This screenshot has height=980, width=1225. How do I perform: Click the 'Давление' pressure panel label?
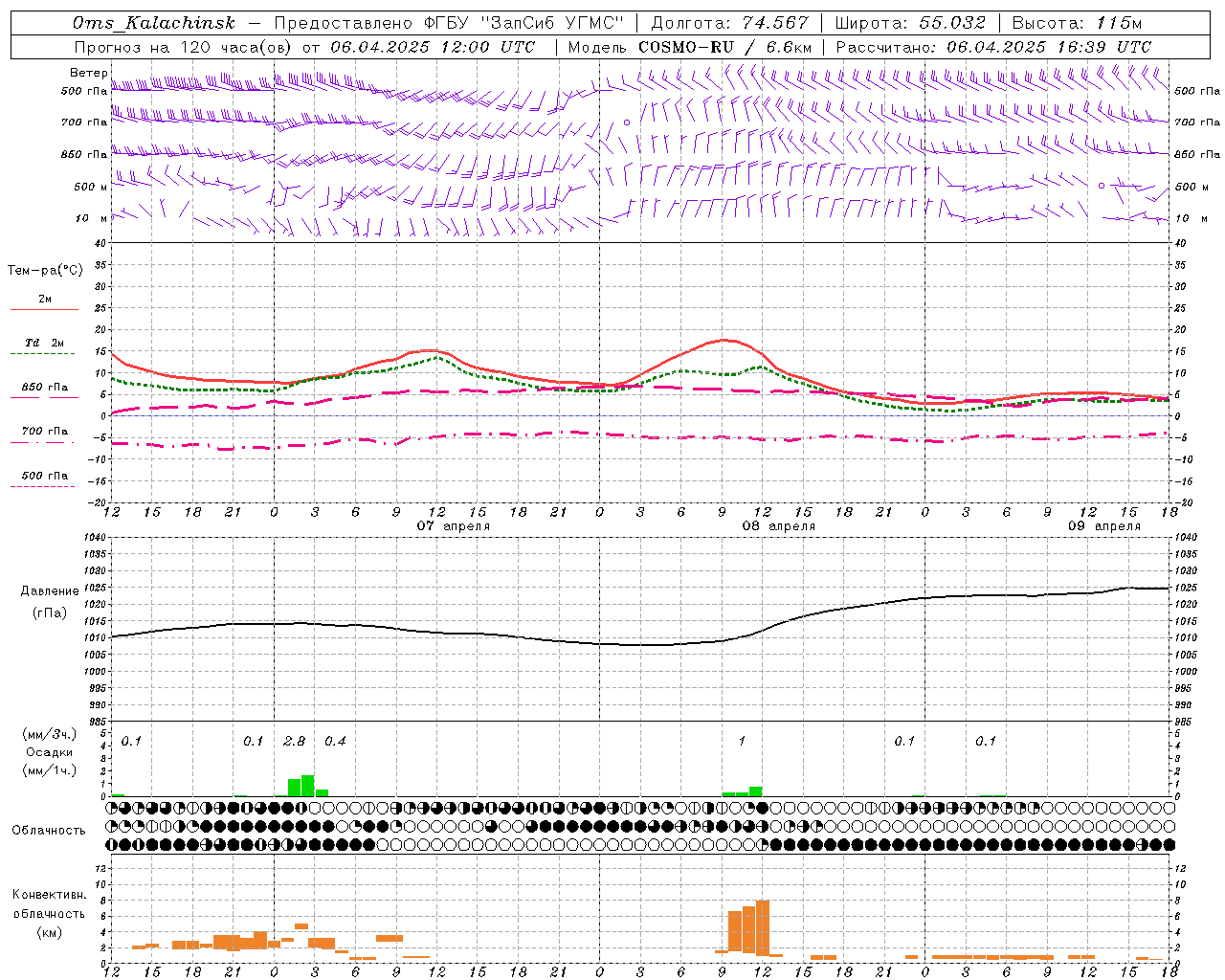48,591
